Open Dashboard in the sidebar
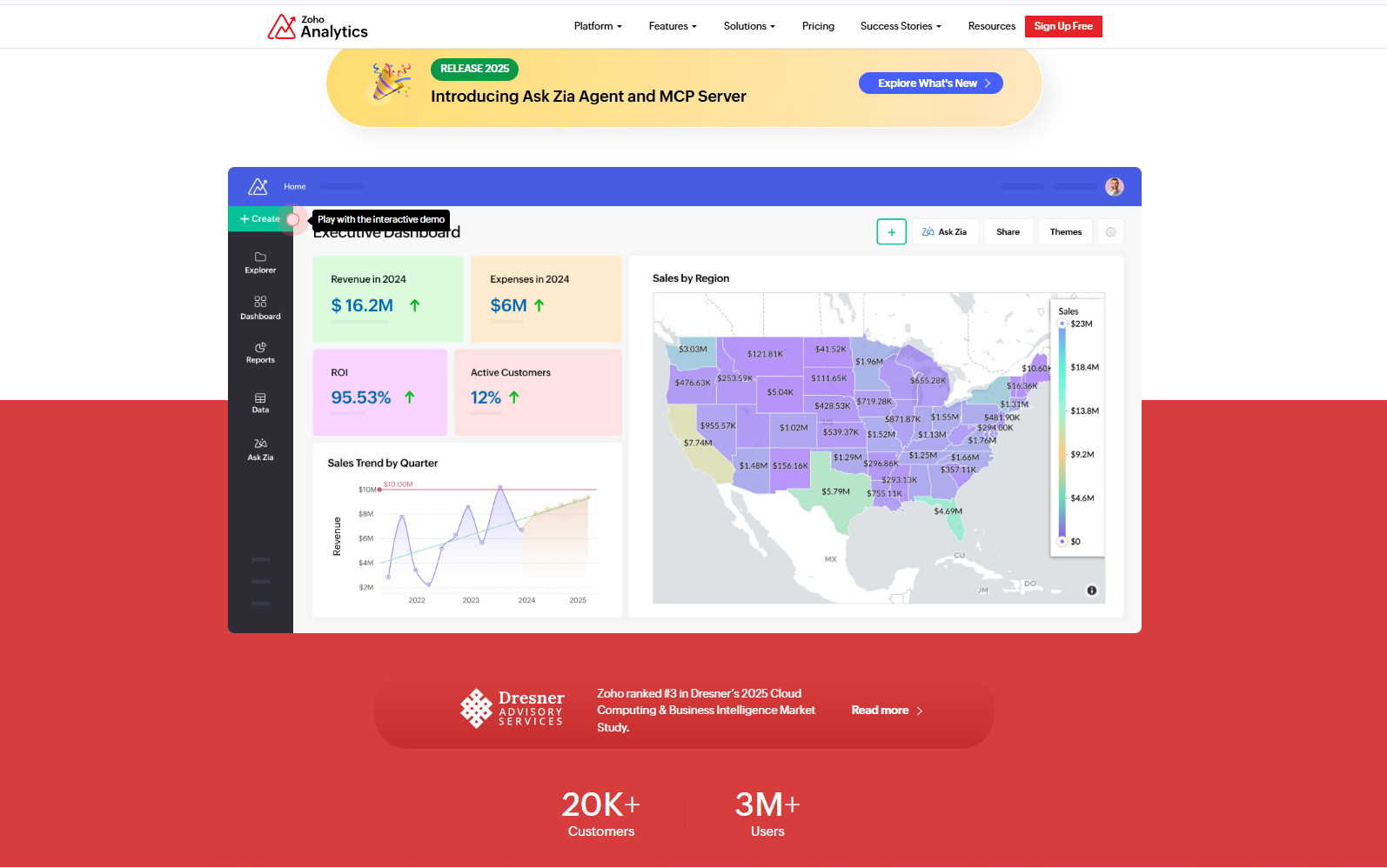 point(260,308)
